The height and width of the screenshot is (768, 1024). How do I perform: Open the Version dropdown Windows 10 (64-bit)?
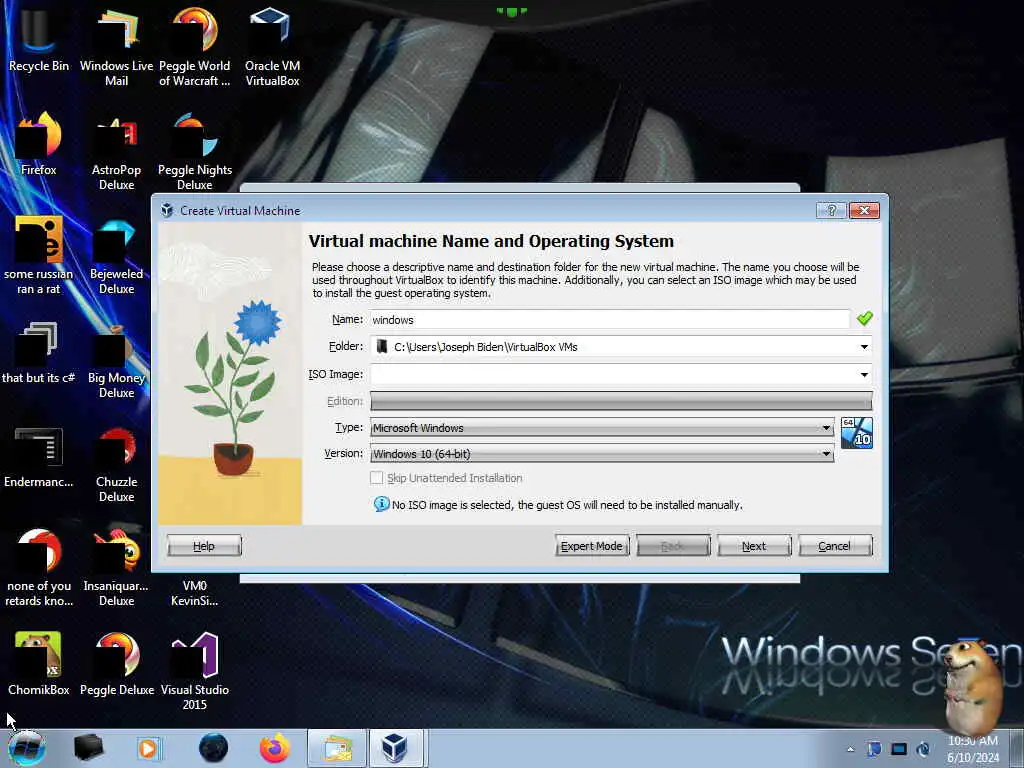point(601,454)
